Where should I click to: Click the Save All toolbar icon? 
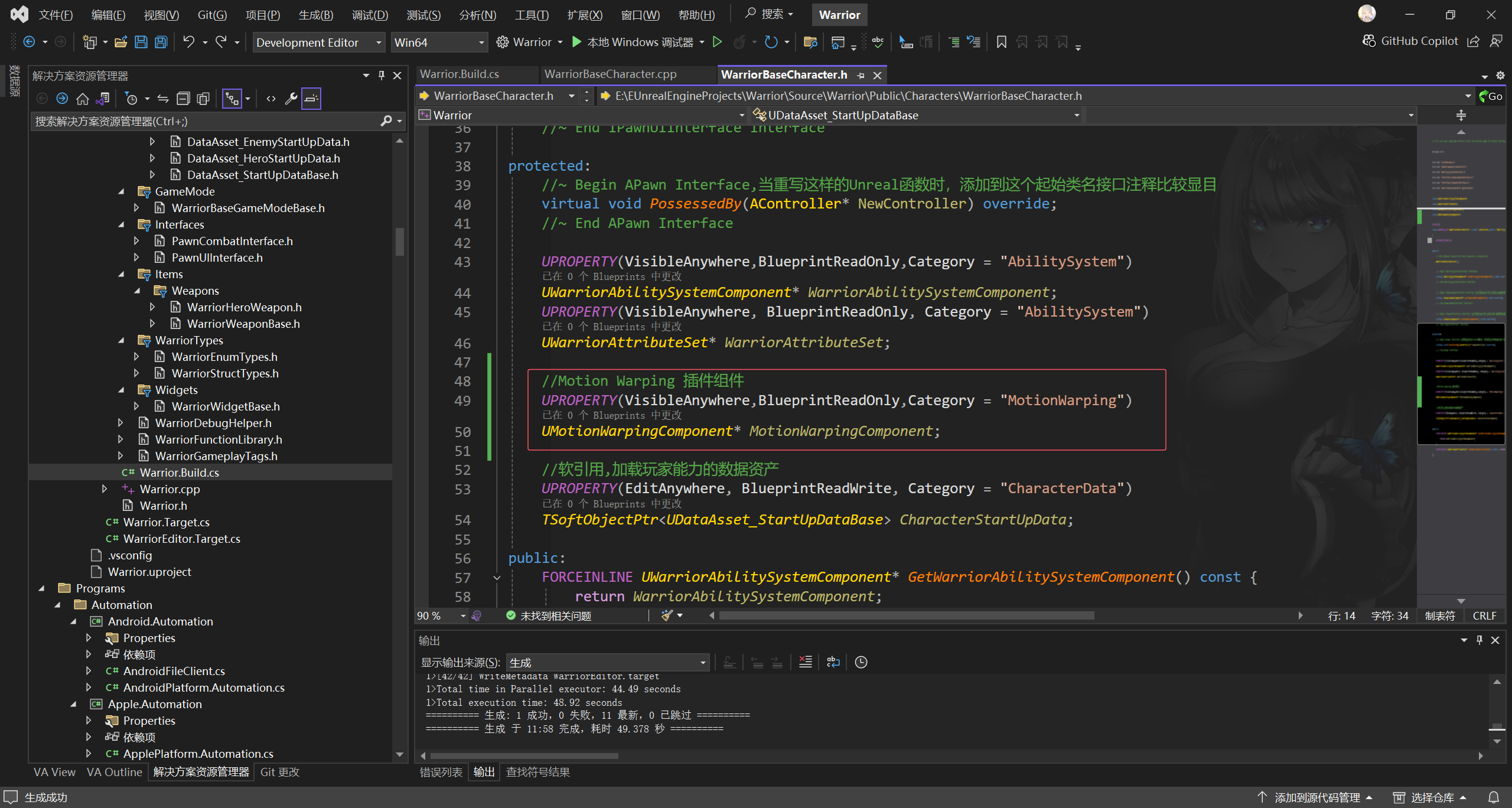[161, 42]
